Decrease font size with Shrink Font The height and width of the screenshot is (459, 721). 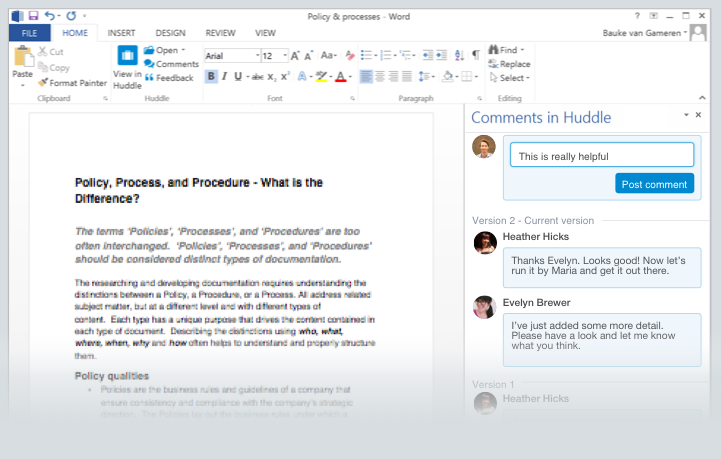pyautogui.click(x=309, y=56)
